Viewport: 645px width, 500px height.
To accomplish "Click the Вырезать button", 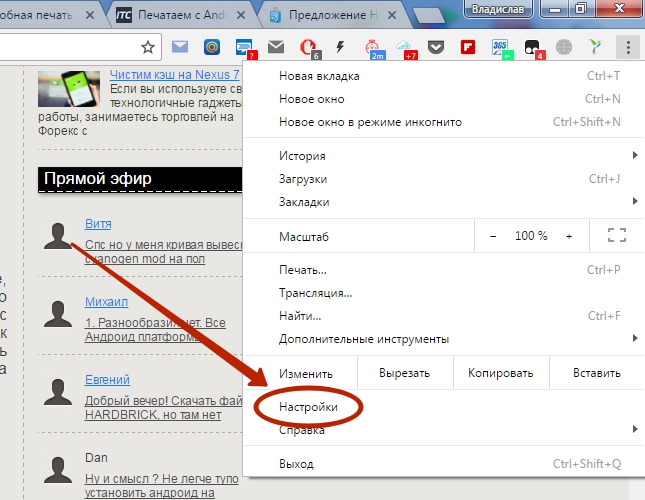I will 405,373.
